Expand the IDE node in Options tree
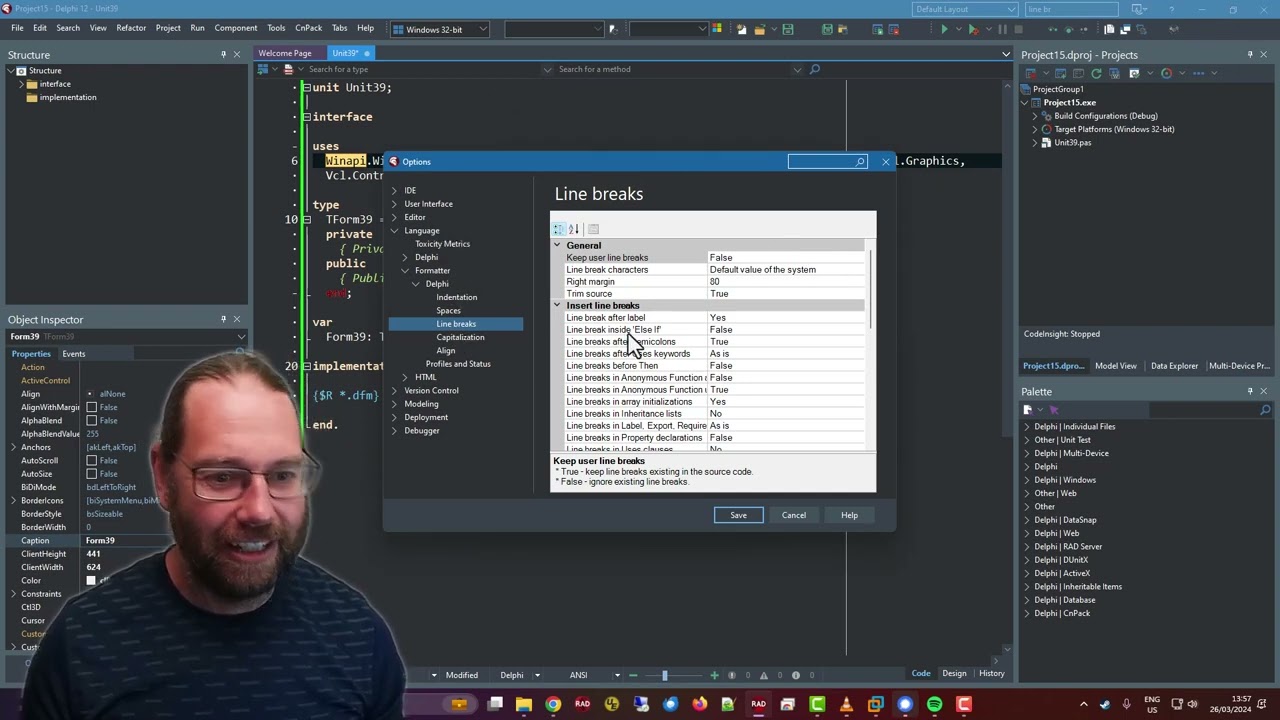This screenshot has width=1280, height=720. click(x=394, y=190)
